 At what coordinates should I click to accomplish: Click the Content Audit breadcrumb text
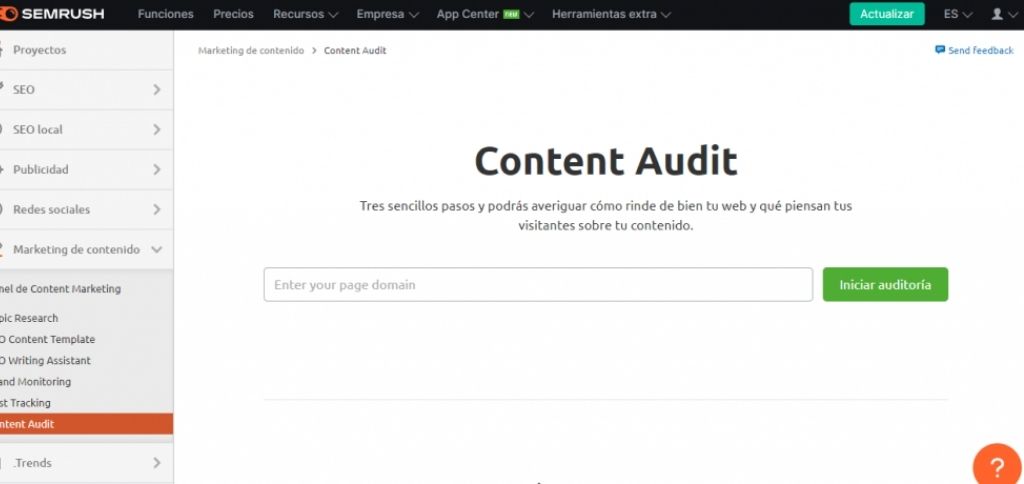355,50
